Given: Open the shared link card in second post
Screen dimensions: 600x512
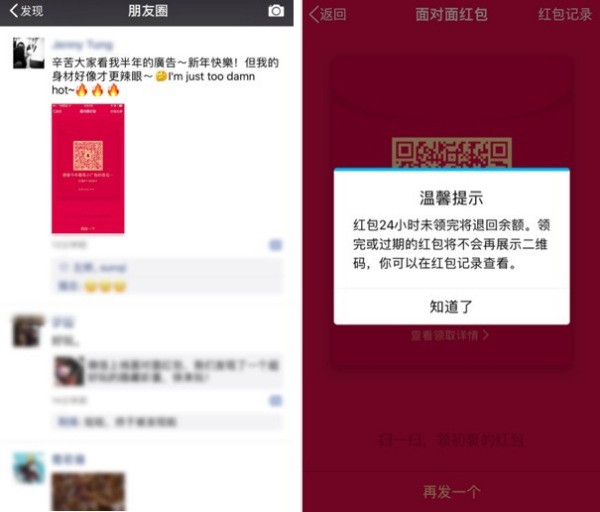Looking at the screenshot, I should 168,371.
